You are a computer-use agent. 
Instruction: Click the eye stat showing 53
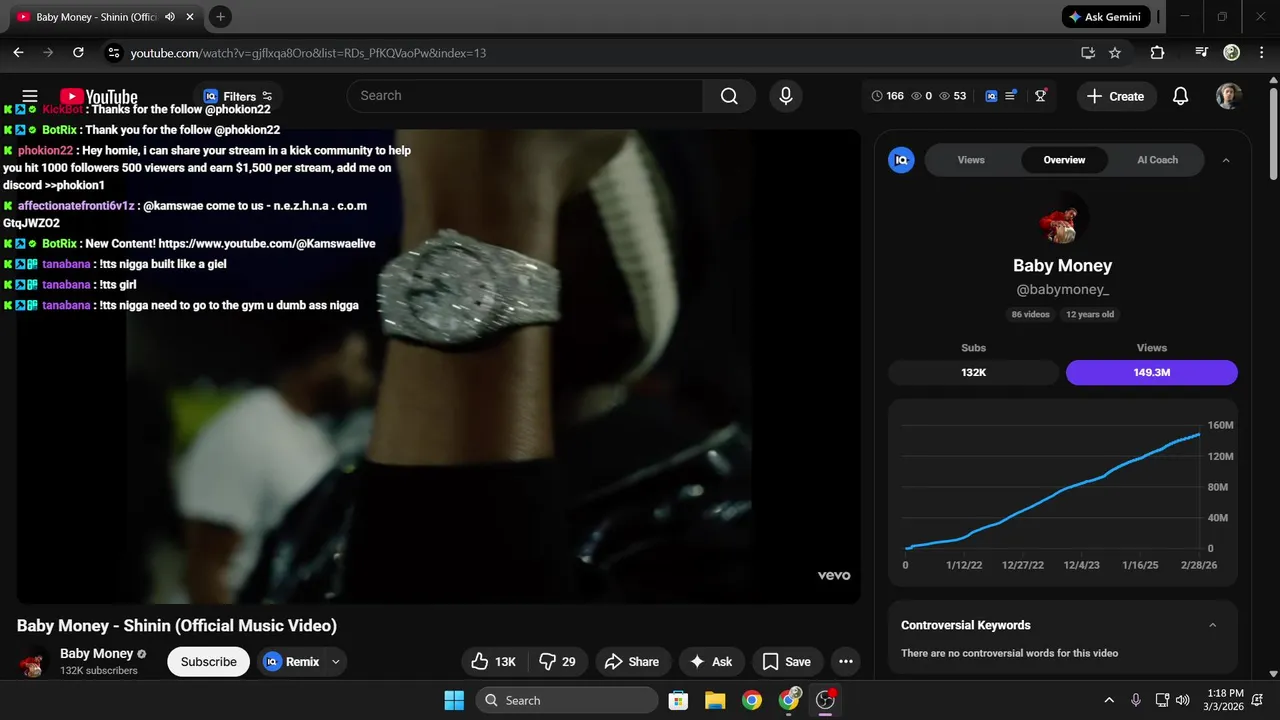pos(952,96)
